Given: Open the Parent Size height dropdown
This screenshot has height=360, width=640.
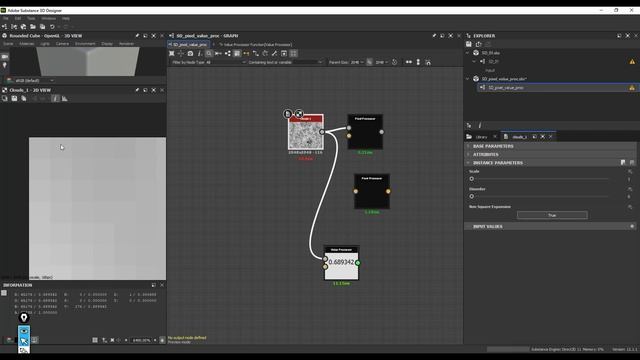Looking at the screenshot, I should pyautogui.click(x=382, y=62).
